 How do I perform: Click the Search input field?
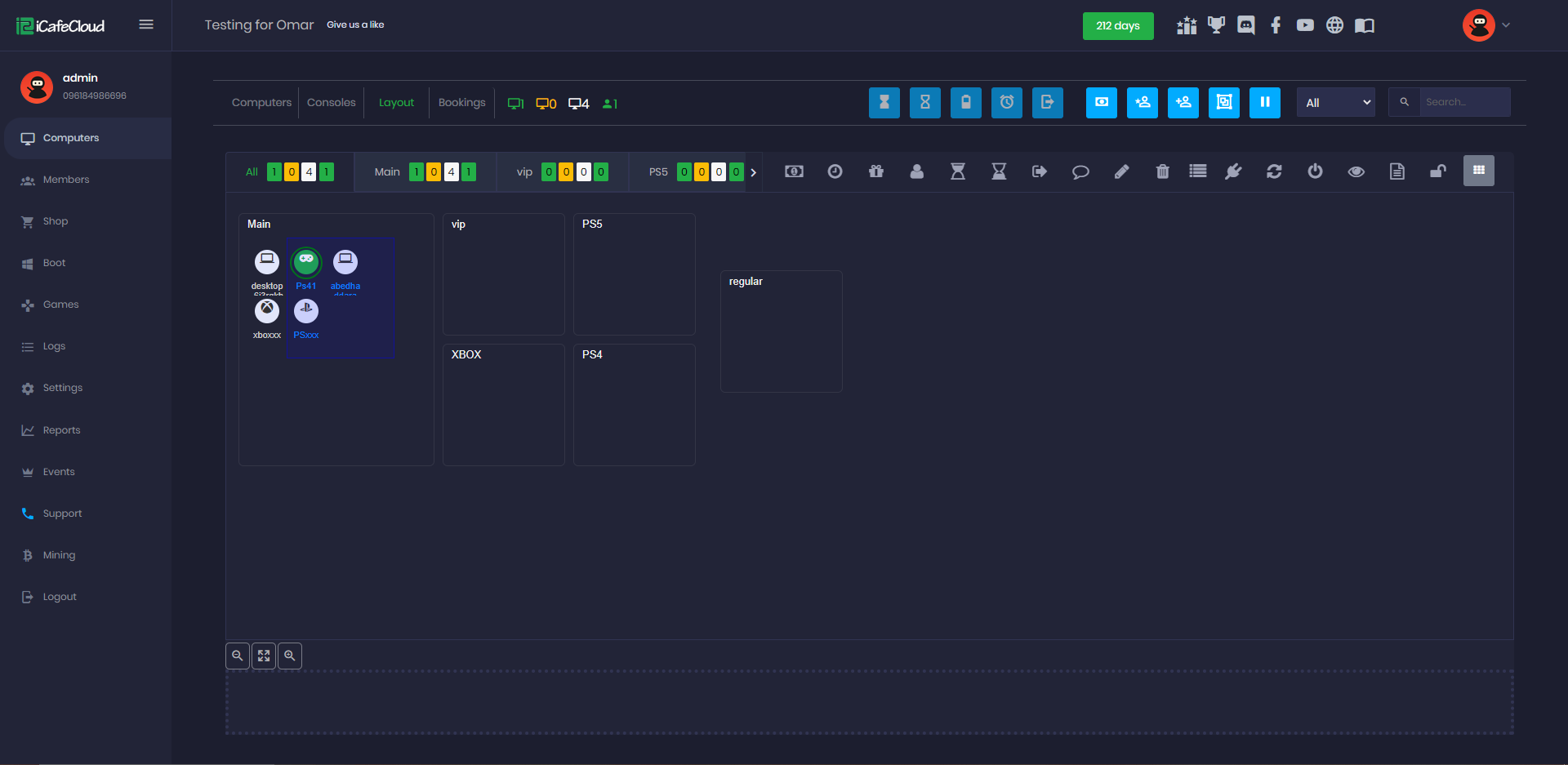point(1463,103)
